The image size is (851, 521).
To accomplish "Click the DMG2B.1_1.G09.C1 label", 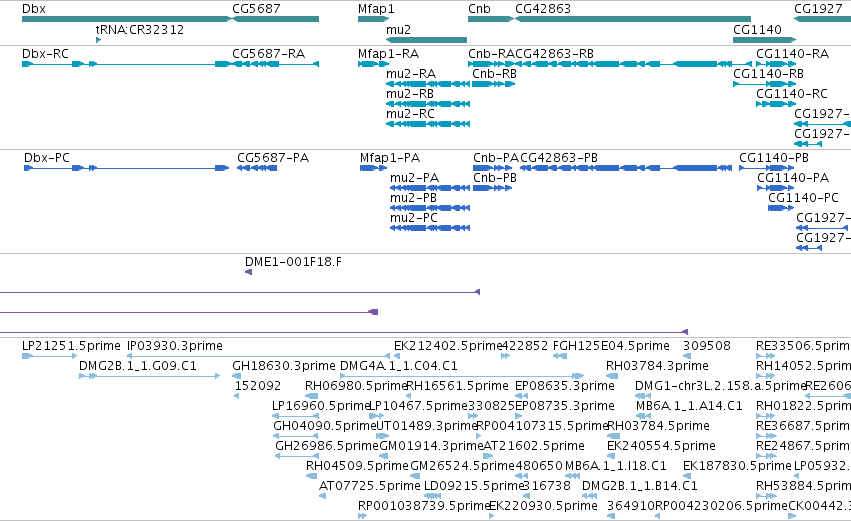I will 138,366.
